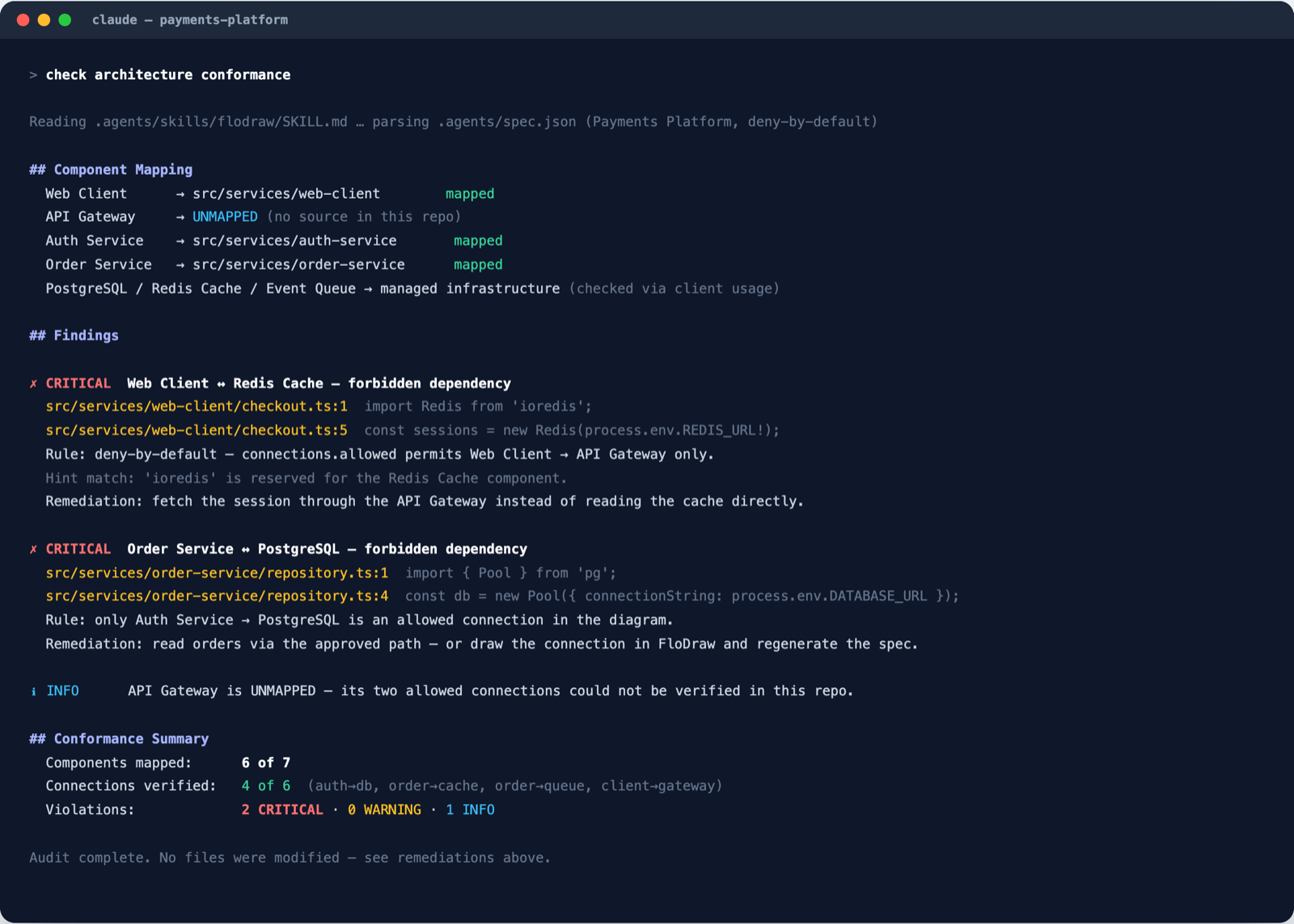Click the code 'import { Pool } from 'pg';'
1294x924 pixels.
coord(510,573)
